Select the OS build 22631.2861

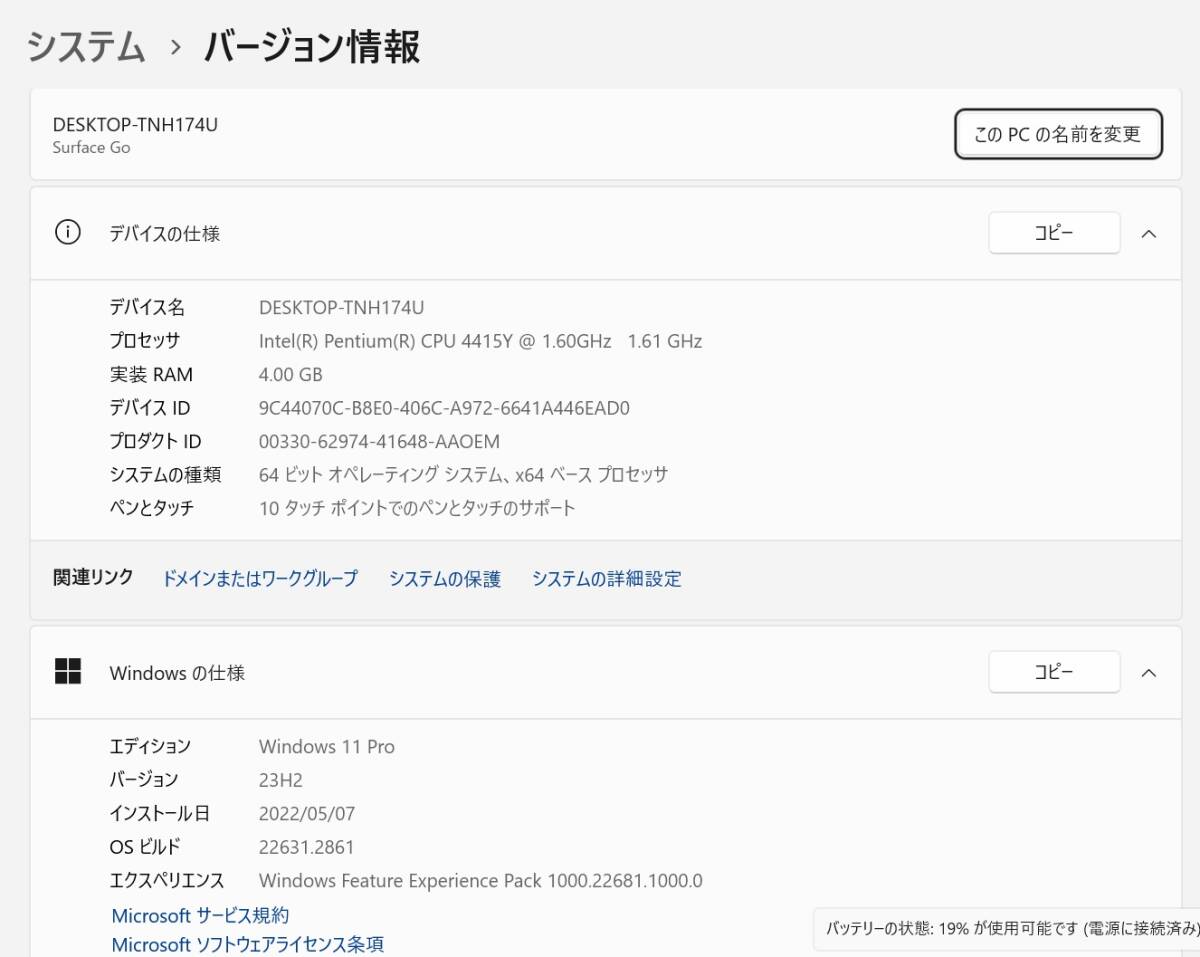[306, 847]
